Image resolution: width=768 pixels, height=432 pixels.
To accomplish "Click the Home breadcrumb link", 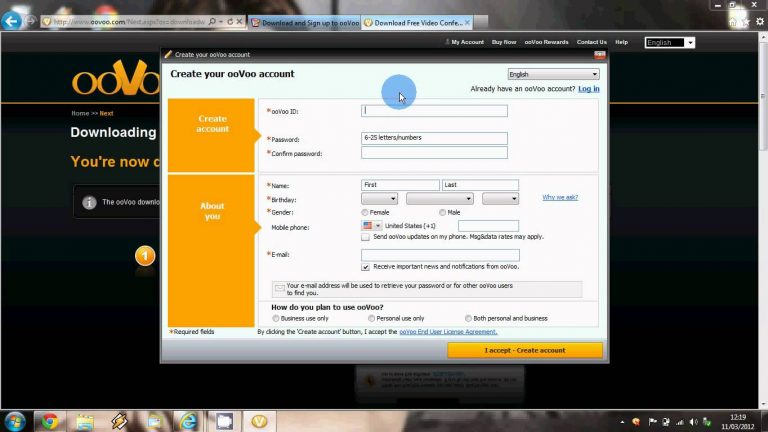I will coord(80,113).
